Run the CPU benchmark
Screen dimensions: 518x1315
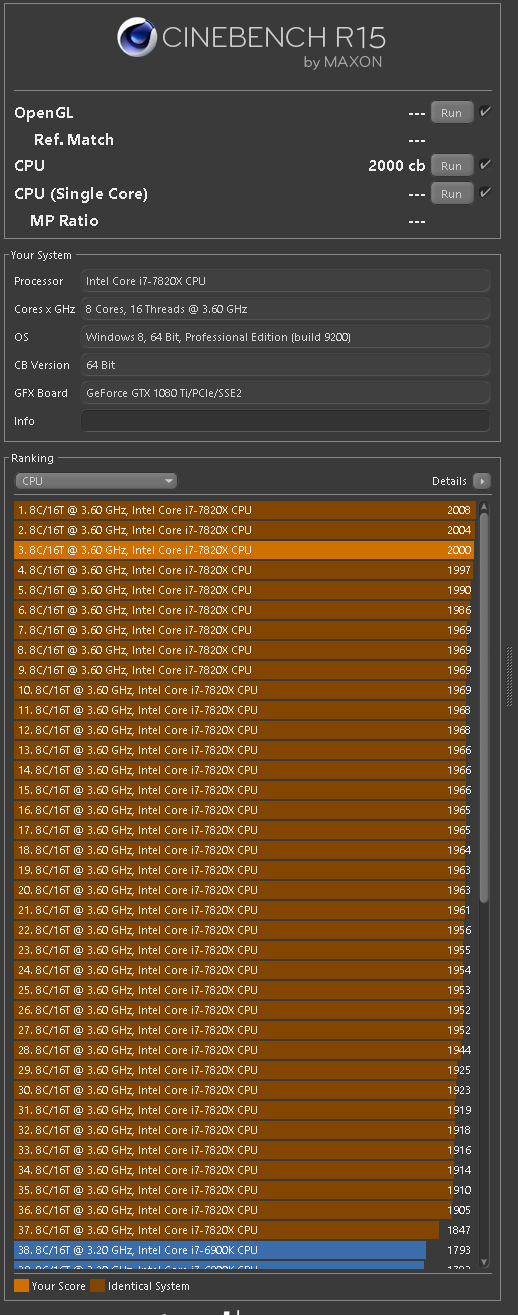pyautogui.click(x=451, y=166)
